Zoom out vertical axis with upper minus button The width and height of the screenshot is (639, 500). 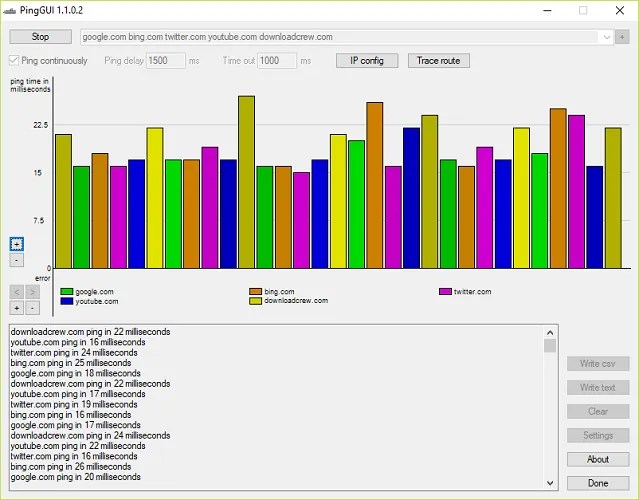[17, 260]
